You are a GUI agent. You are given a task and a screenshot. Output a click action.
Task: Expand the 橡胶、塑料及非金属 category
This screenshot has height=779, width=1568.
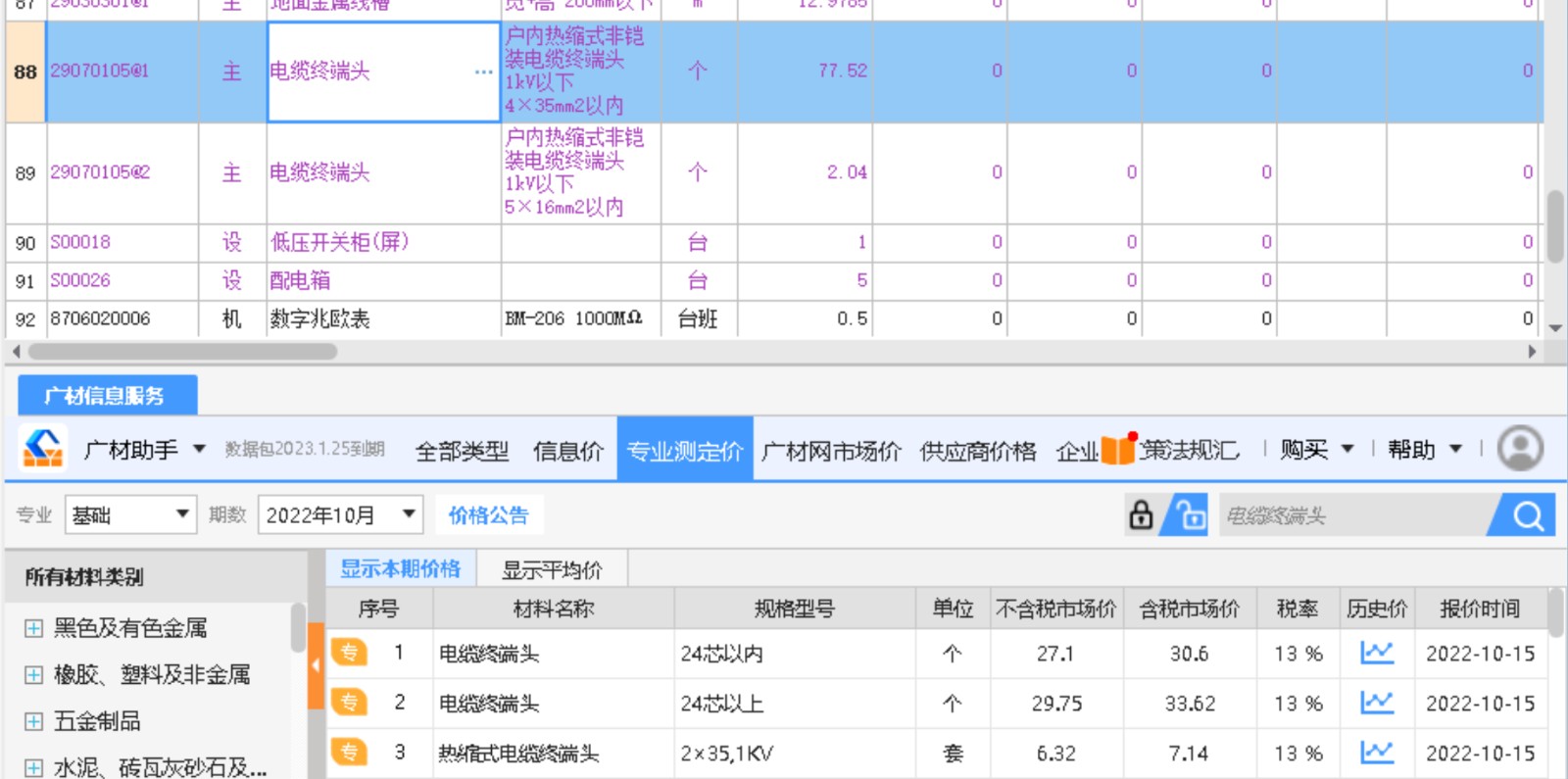(33, 675)
